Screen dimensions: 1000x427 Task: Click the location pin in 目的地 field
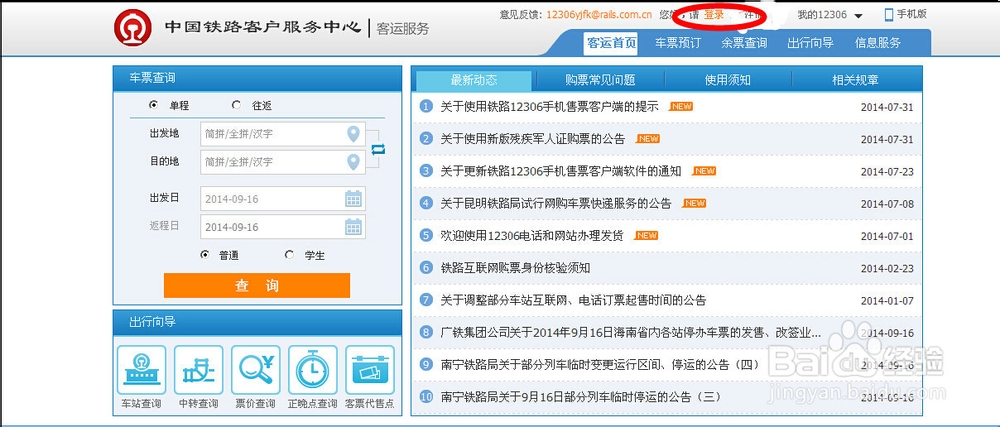point(353,162)
